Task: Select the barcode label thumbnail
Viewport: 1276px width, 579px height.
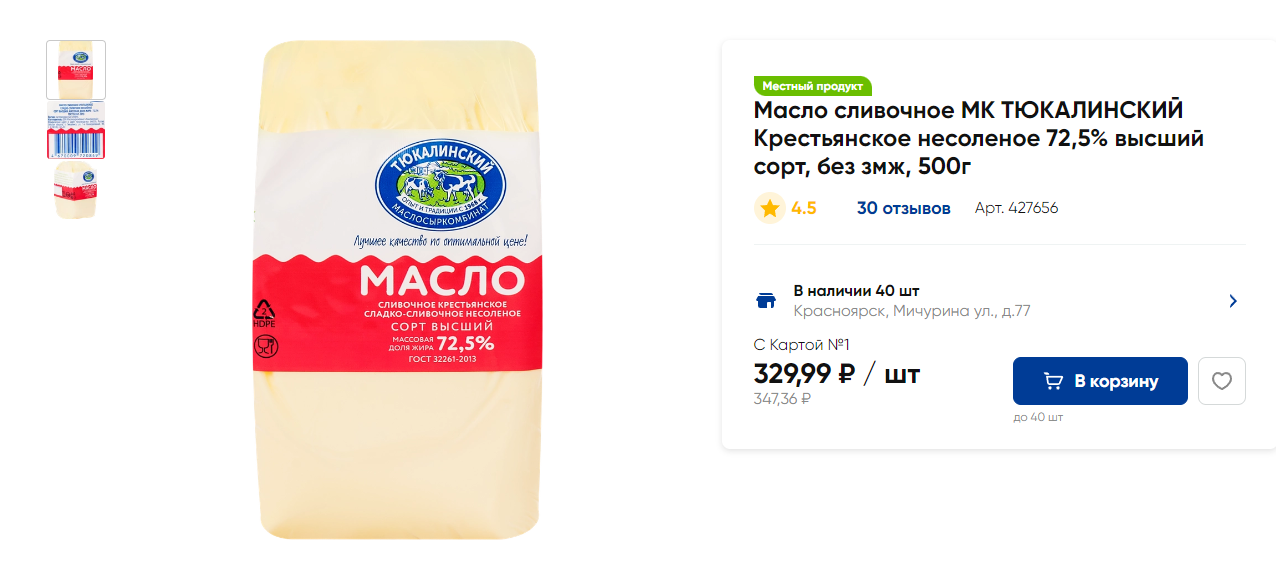Action: tap(76, 129)
